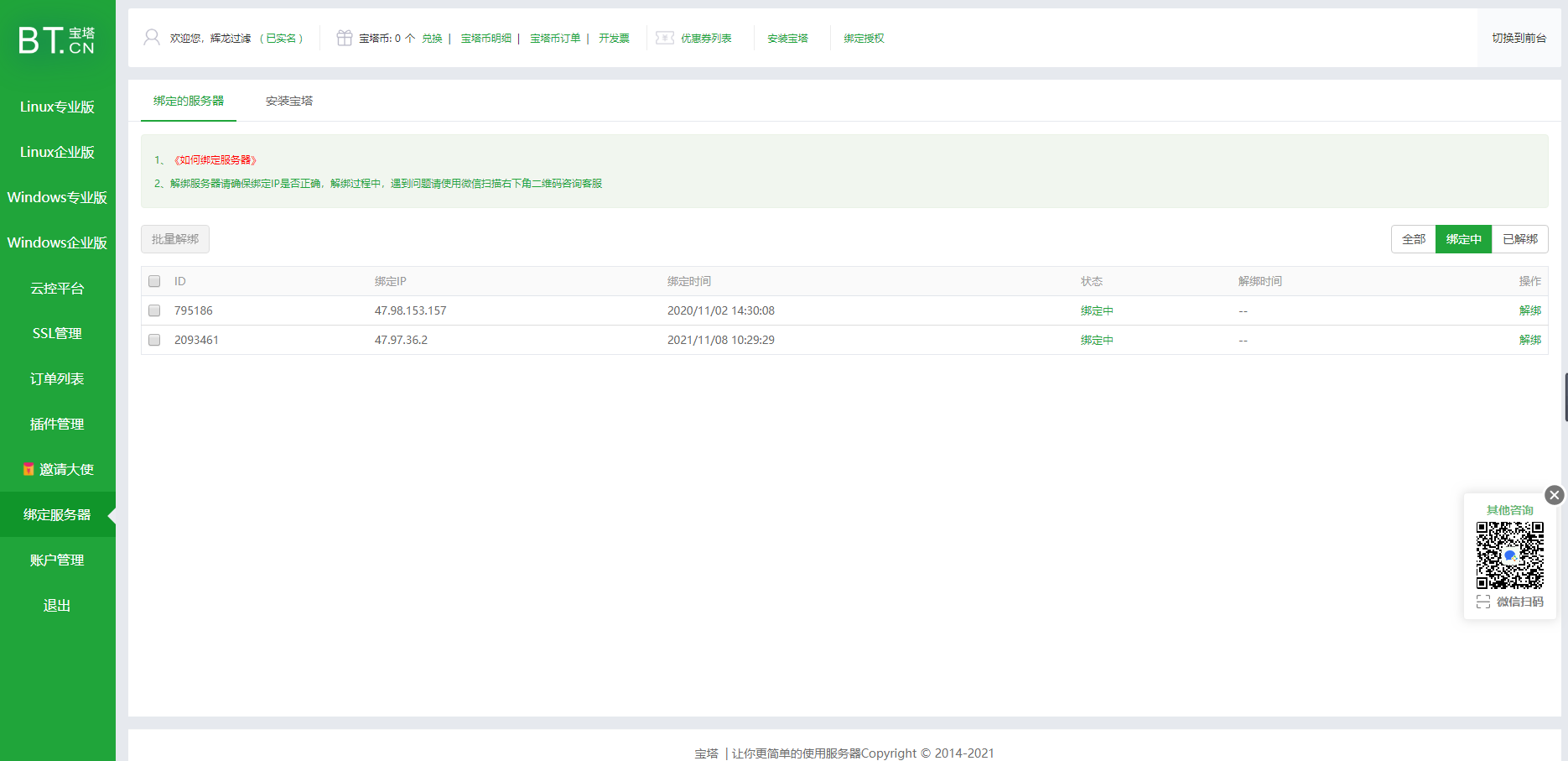The image size is (1568, 761).
Task: Click IP address 47.97.36.2
Action: point(401,340)
